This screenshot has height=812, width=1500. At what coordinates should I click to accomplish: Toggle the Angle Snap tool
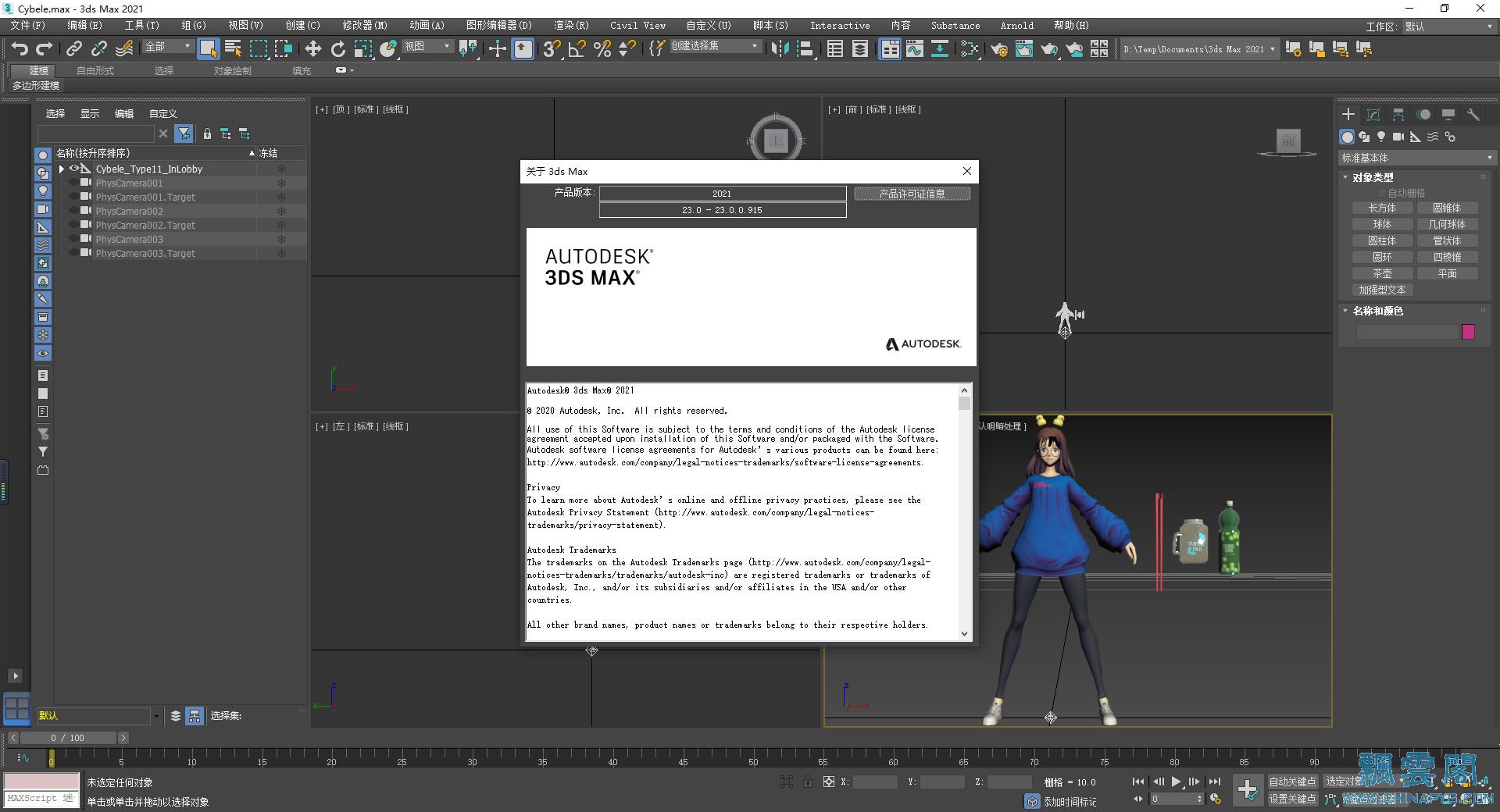click(x=577, y=48)
